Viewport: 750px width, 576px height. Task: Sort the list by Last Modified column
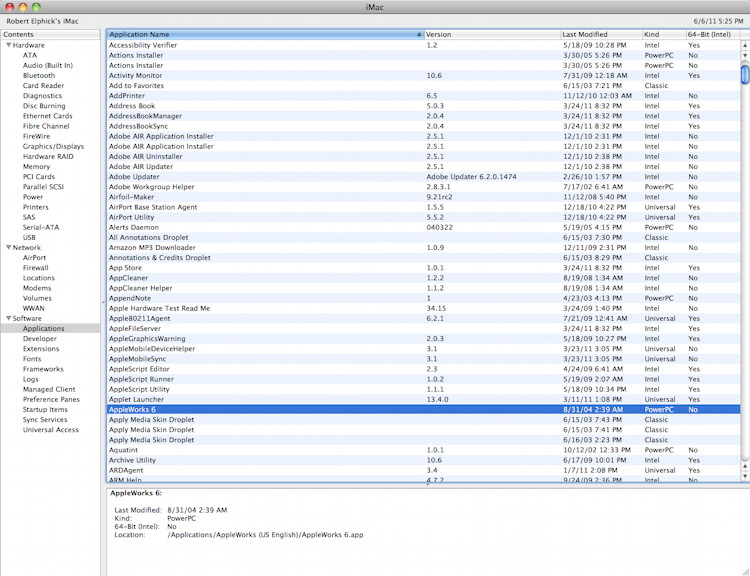click(600, 34)
